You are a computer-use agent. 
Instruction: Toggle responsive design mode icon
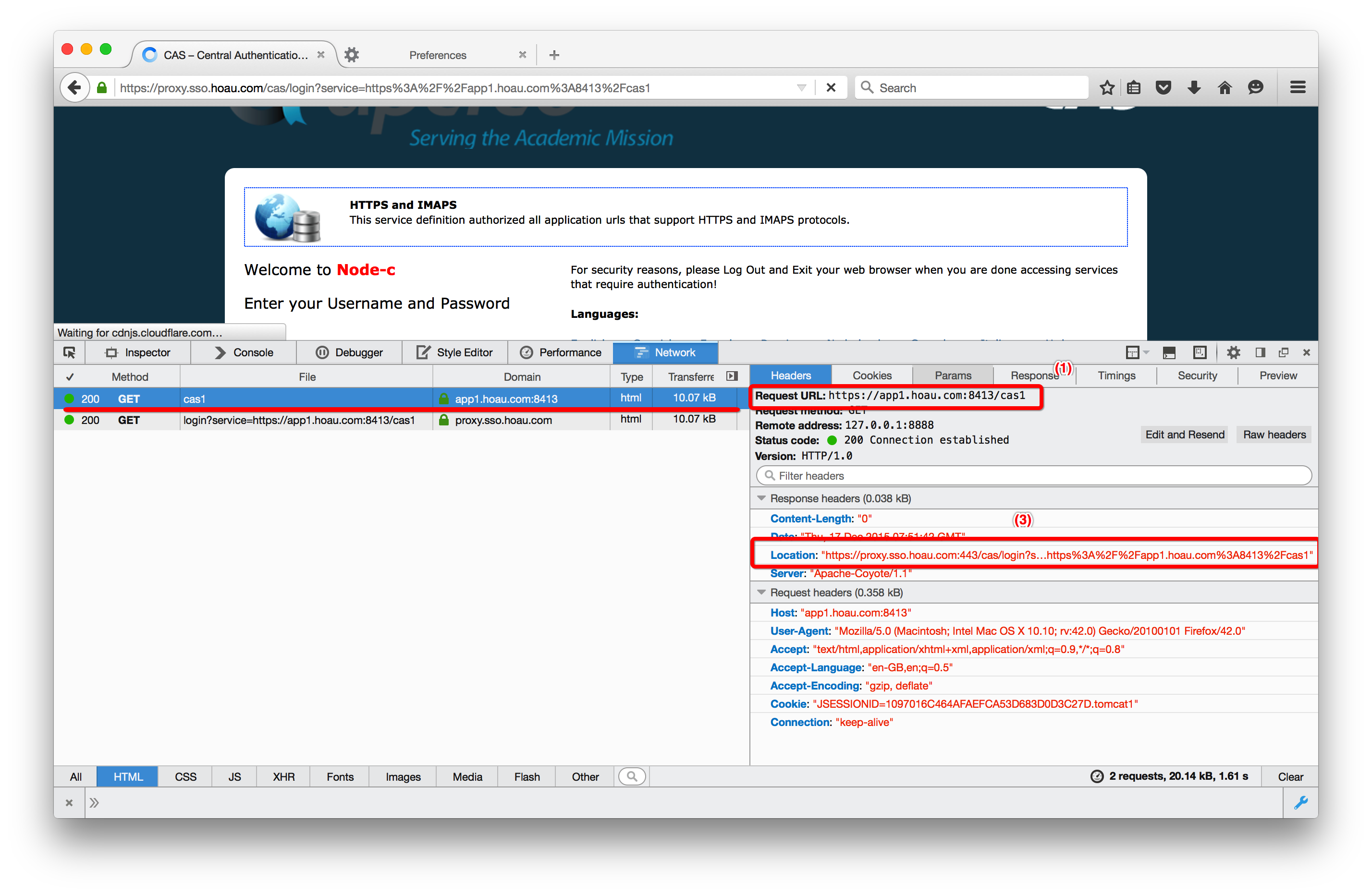coord(1199,352)
